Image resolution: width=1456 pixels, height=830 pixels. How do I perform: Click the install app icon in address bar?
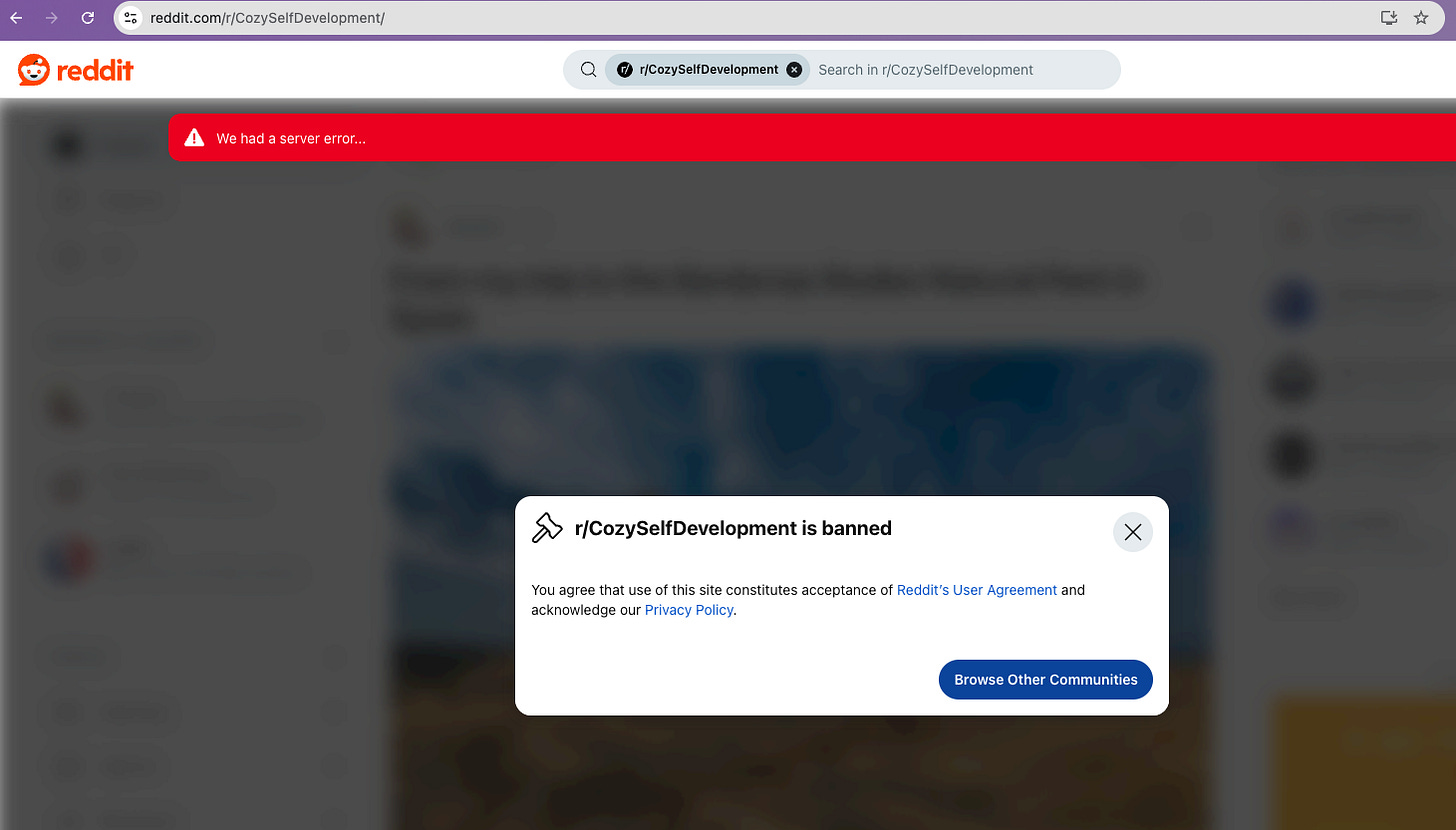(x=1388, y=18)
